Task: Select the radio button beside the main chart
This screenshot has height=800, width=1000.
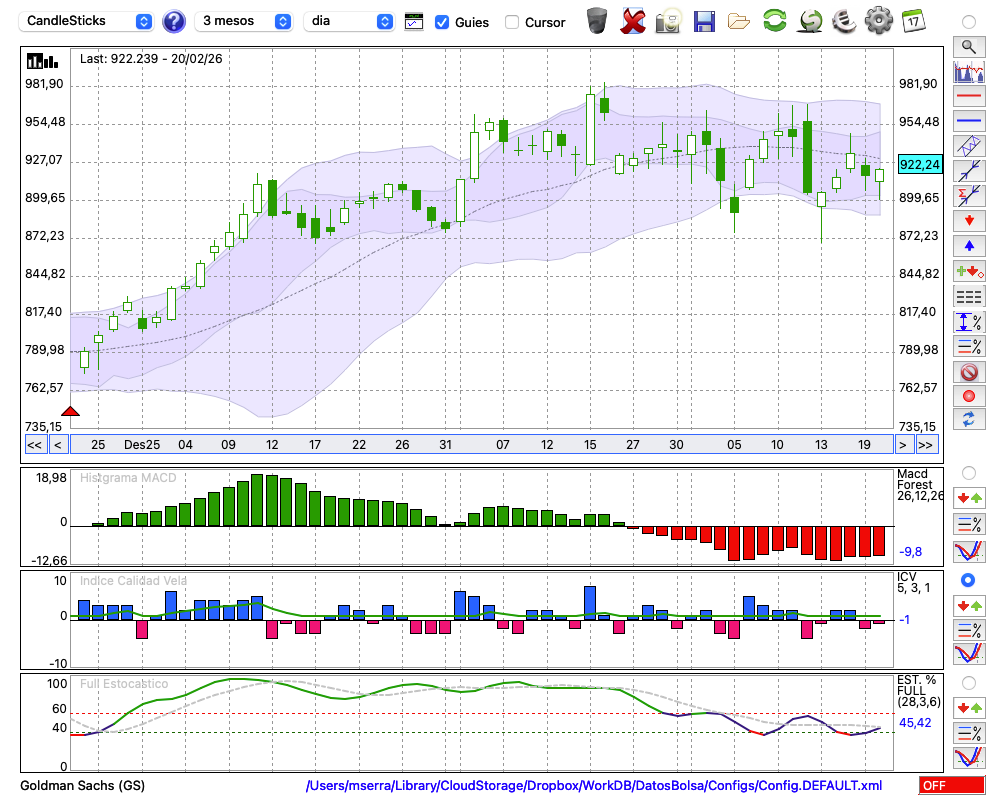Action: point(969,22)
